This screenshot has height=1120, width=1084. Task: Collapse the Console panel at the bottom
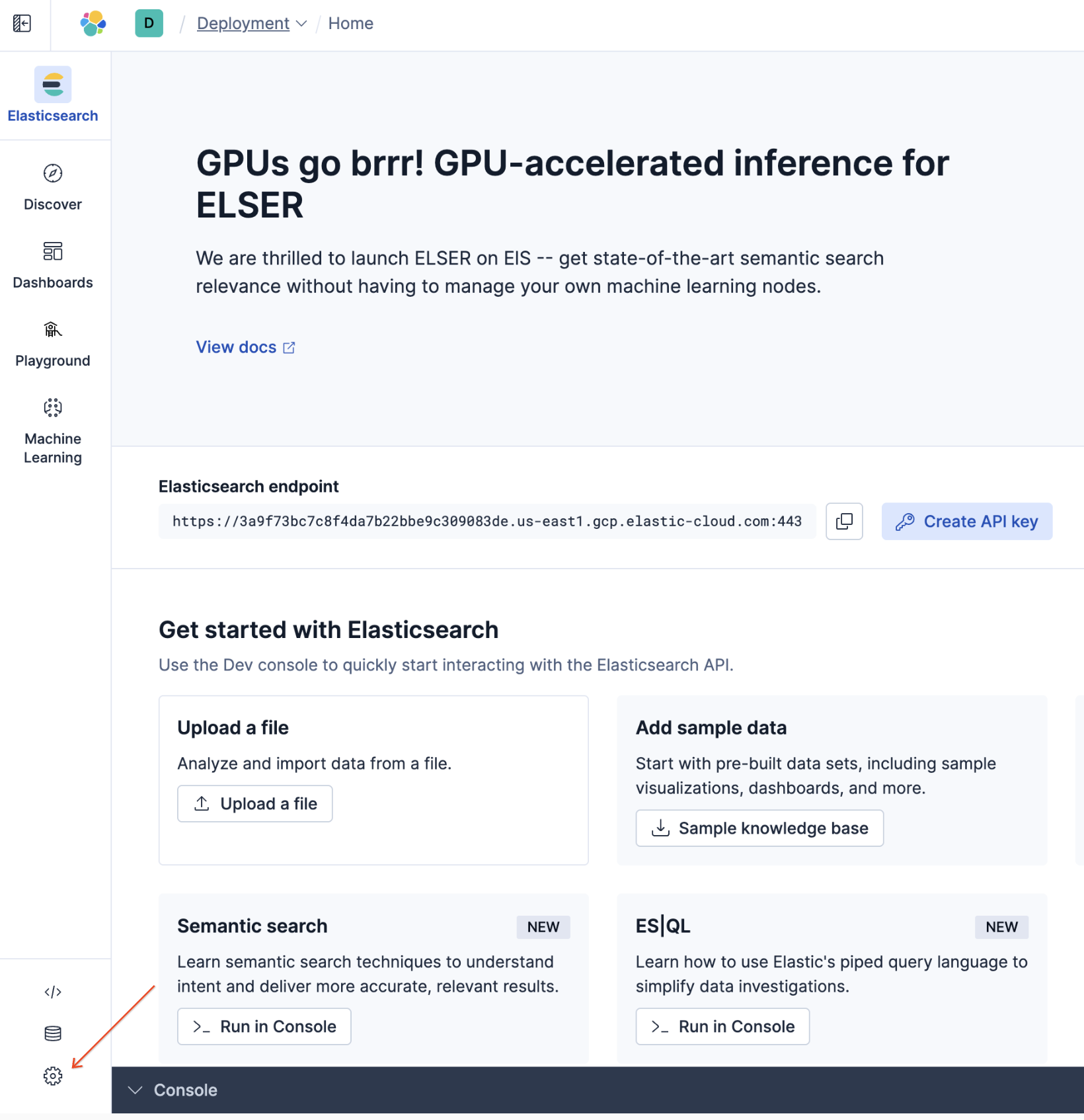coord(135,1090)
